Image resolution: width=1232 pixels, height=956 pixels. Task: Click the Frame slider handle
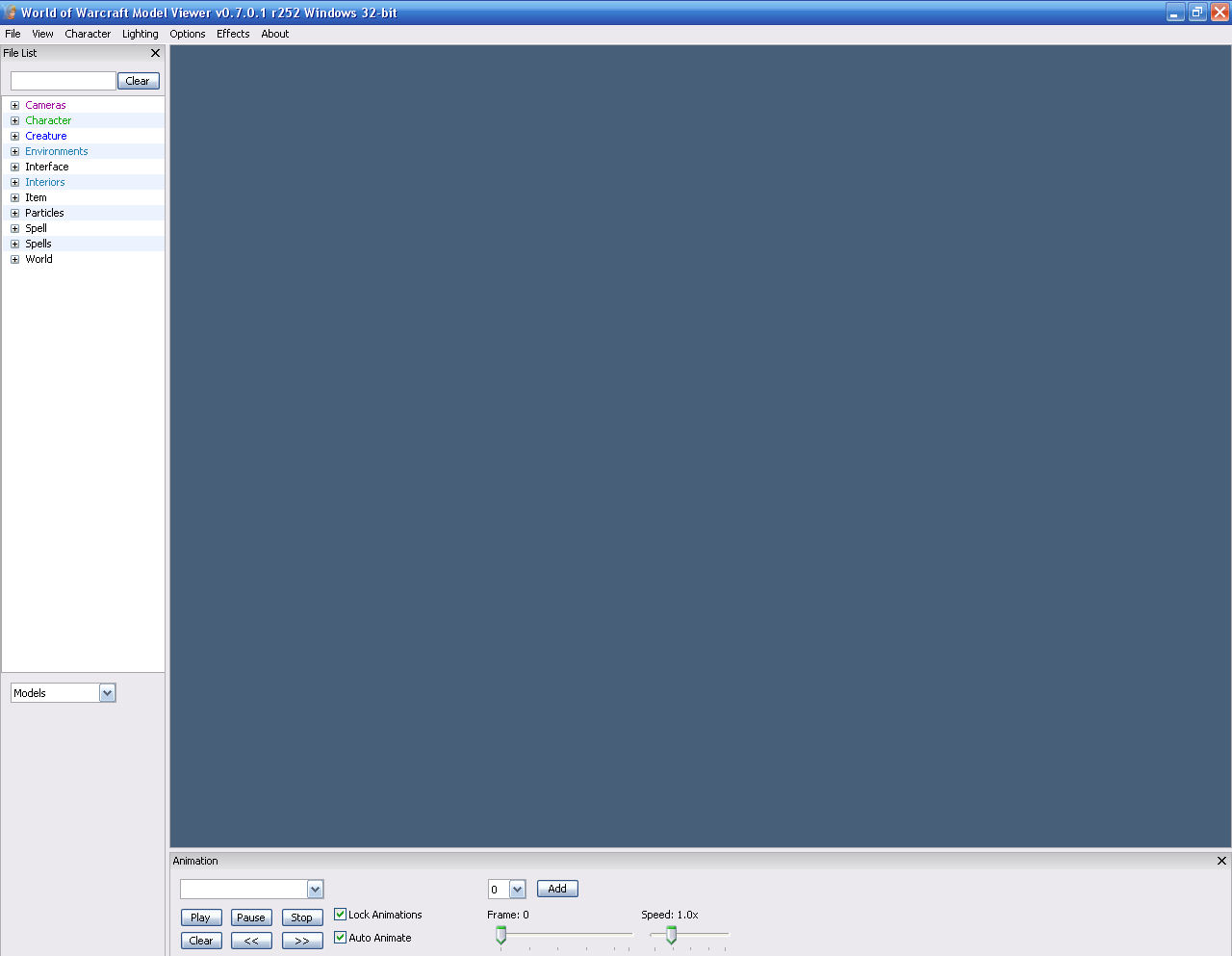coord(500,935)
